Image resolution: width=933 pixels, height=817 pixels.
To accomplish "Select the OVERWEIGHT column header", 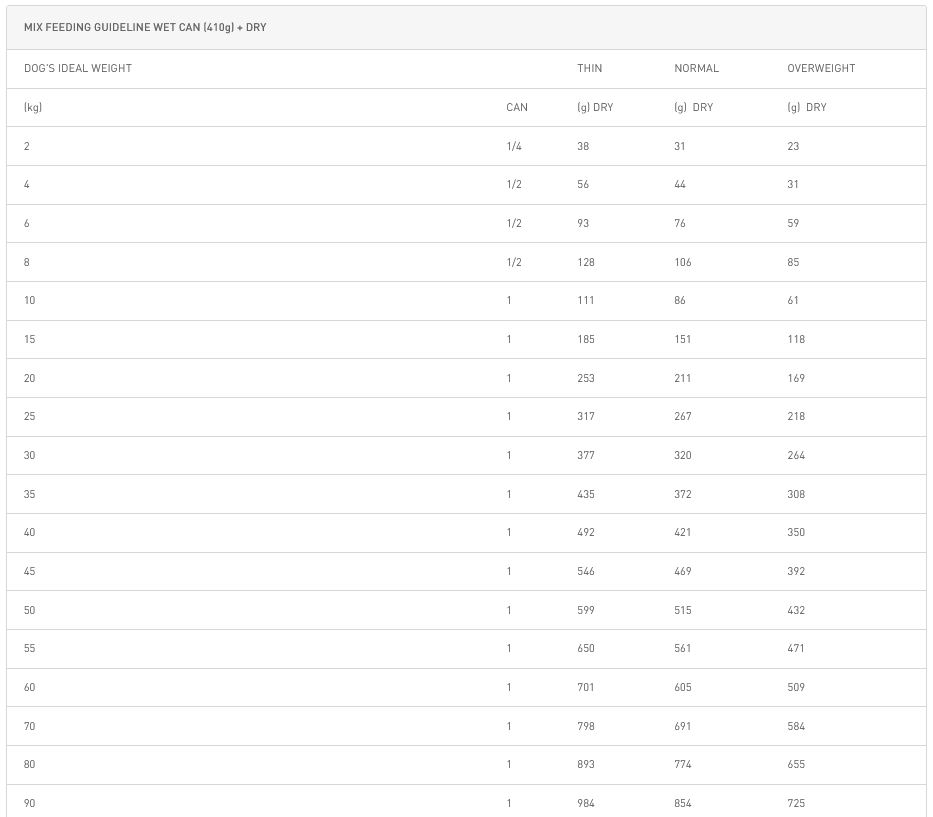I will pyautogui.click(x=821, y=69).
